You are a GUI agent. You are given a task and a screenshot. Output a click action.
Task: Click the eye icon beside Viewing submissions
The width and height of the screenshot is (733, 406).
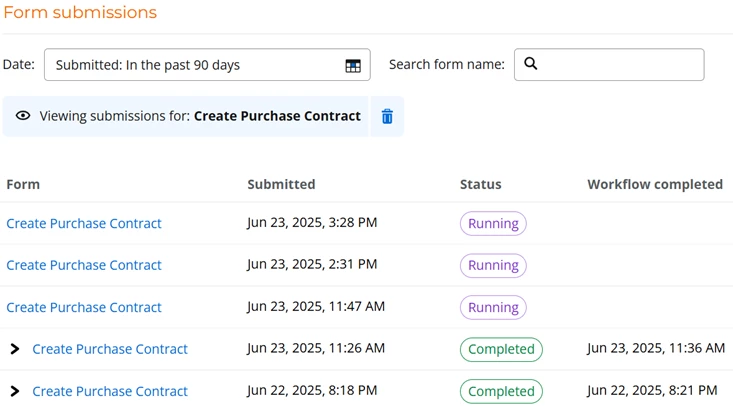(x=23, y=116)
